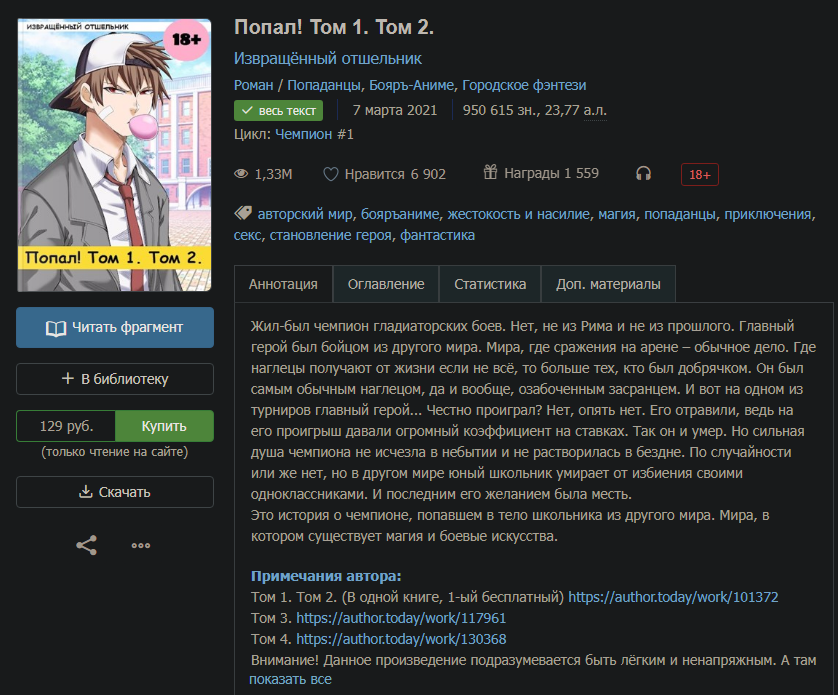Select the Доп. материалы tab
This screenshot has height=695, width=838.
pyautogui.click(x=608, y=284)
